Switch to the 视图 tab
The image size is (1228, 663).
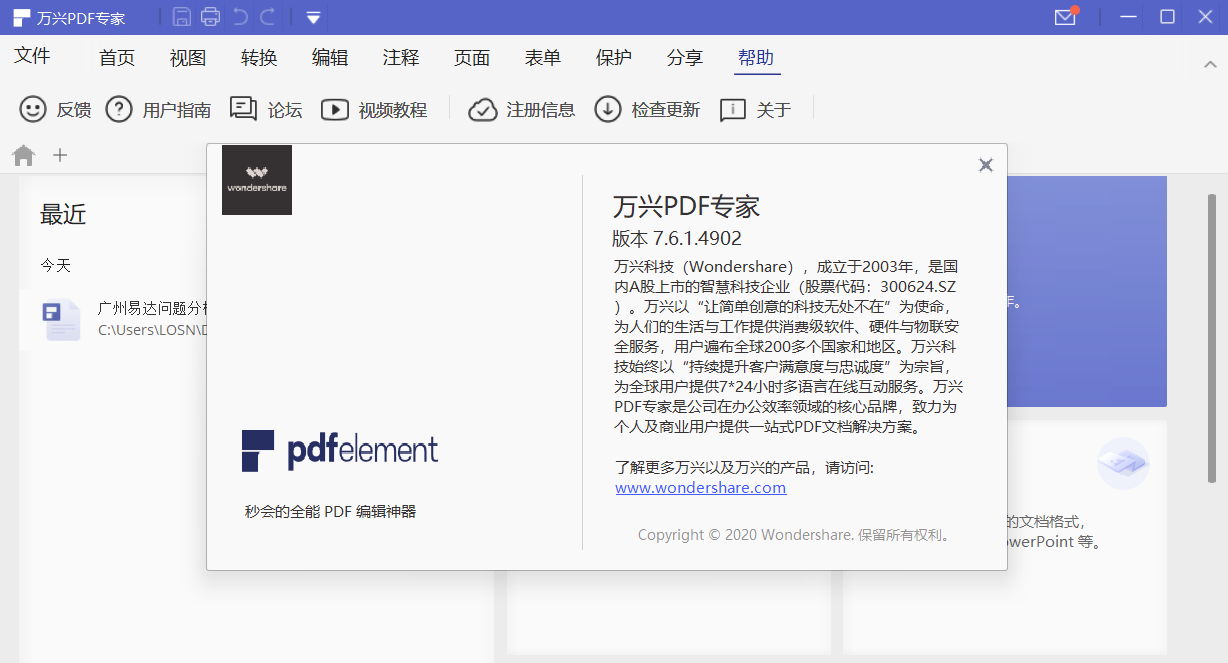[x=188, y=58]
